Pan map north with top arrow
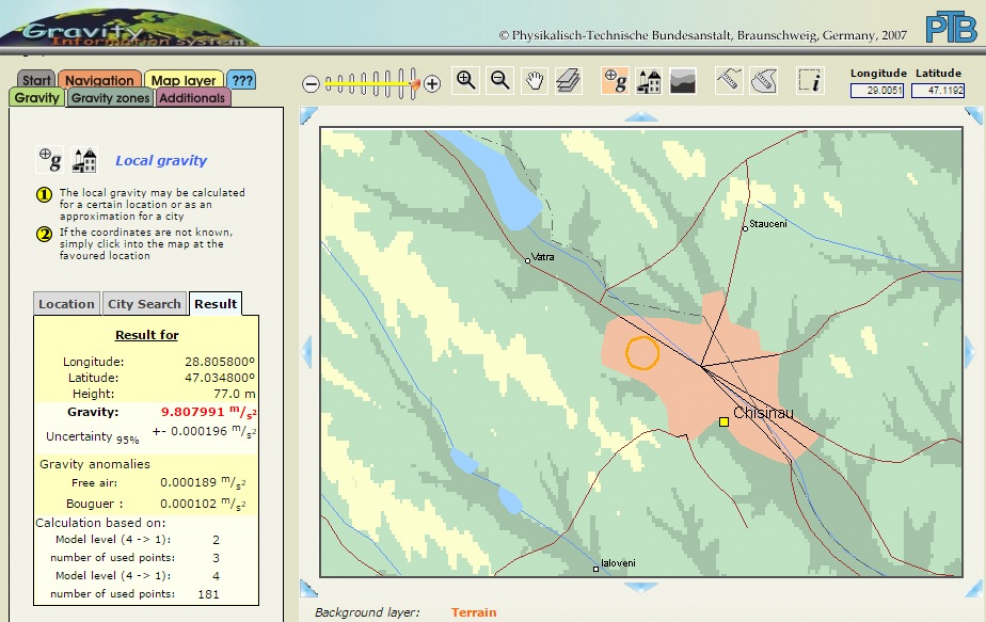 coord(641,116)
